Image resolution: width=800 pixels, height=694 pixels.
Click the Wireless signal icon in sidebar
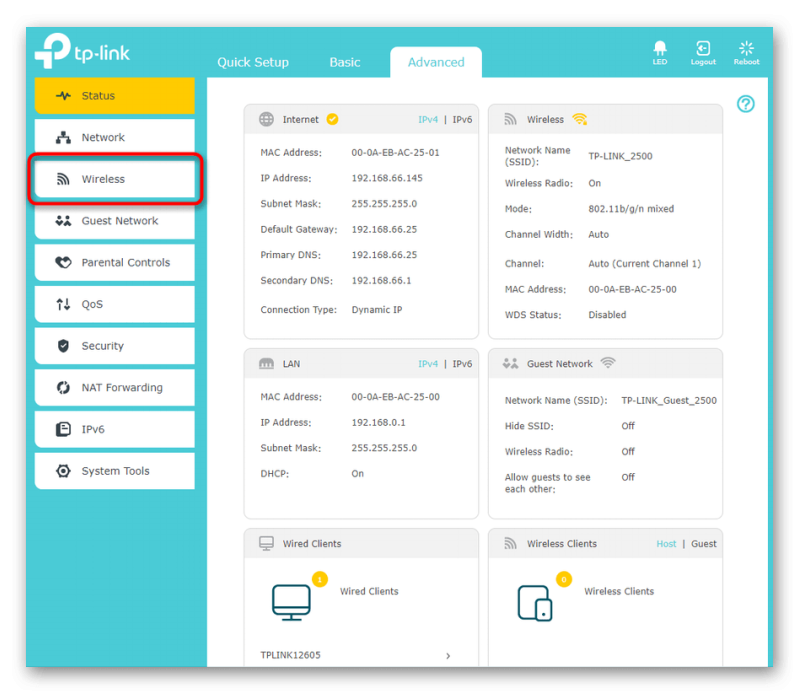point(63,179)
